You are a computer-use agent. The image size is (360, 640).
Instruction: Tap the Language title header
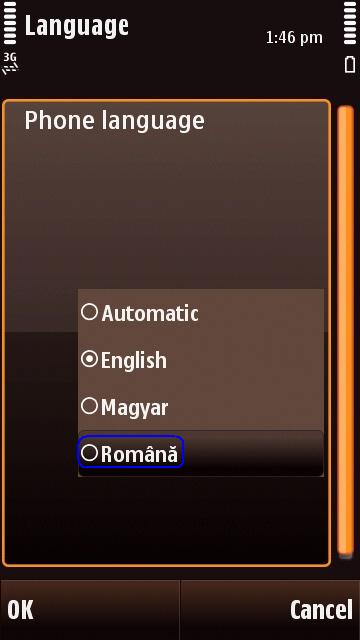click(x=77, y=26)
